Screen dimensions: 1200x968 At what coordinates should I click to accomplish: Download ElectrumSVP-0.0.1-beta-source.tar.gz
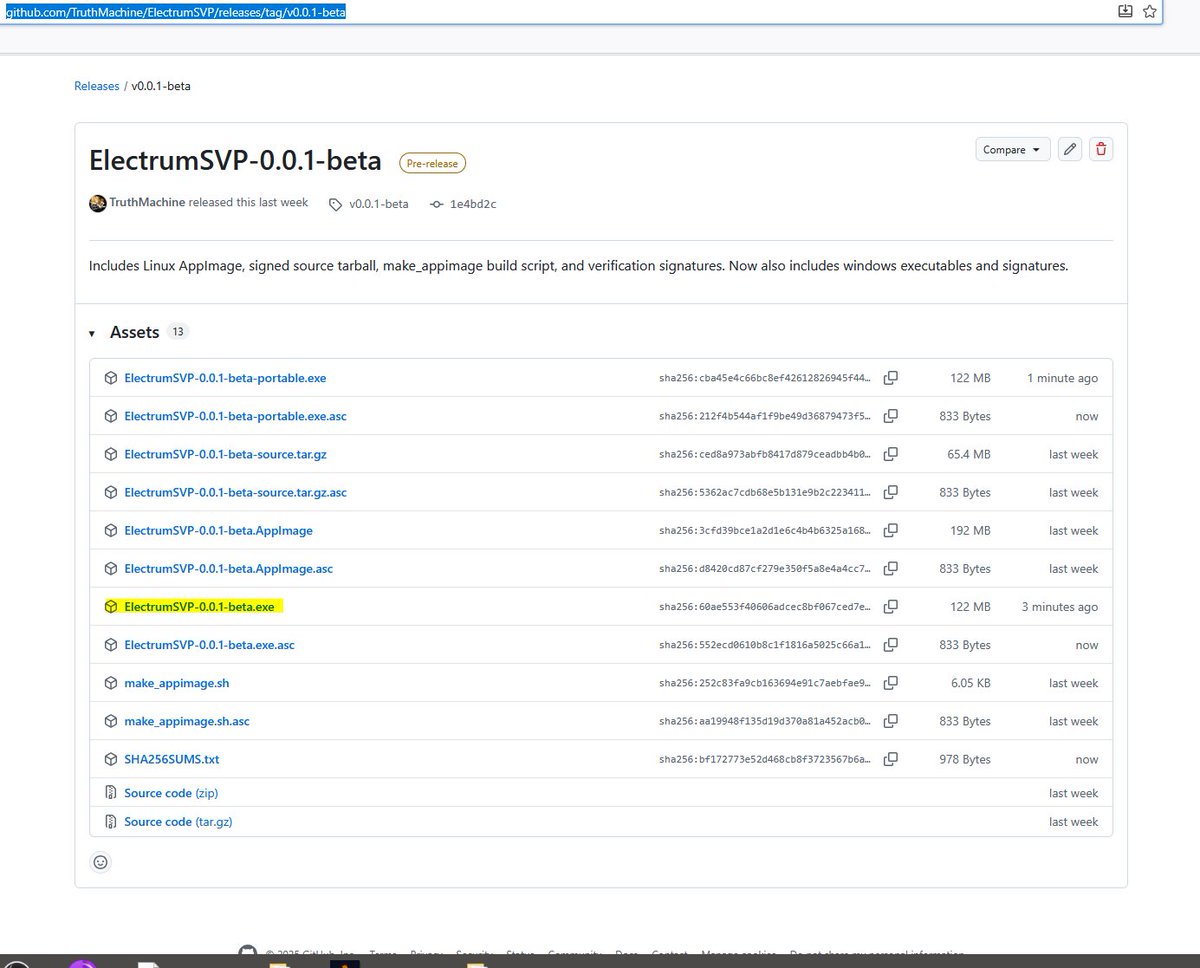pyautogui.click(x=225, y=454)
